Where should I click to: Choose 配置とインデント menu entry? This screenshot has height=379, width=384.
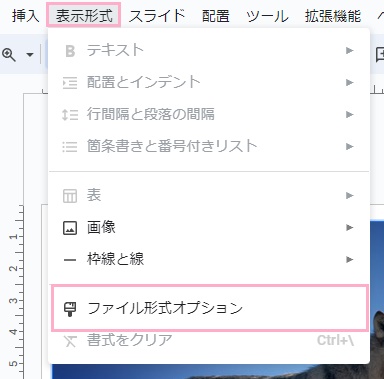pyautogui.click(x=209, y=82)
